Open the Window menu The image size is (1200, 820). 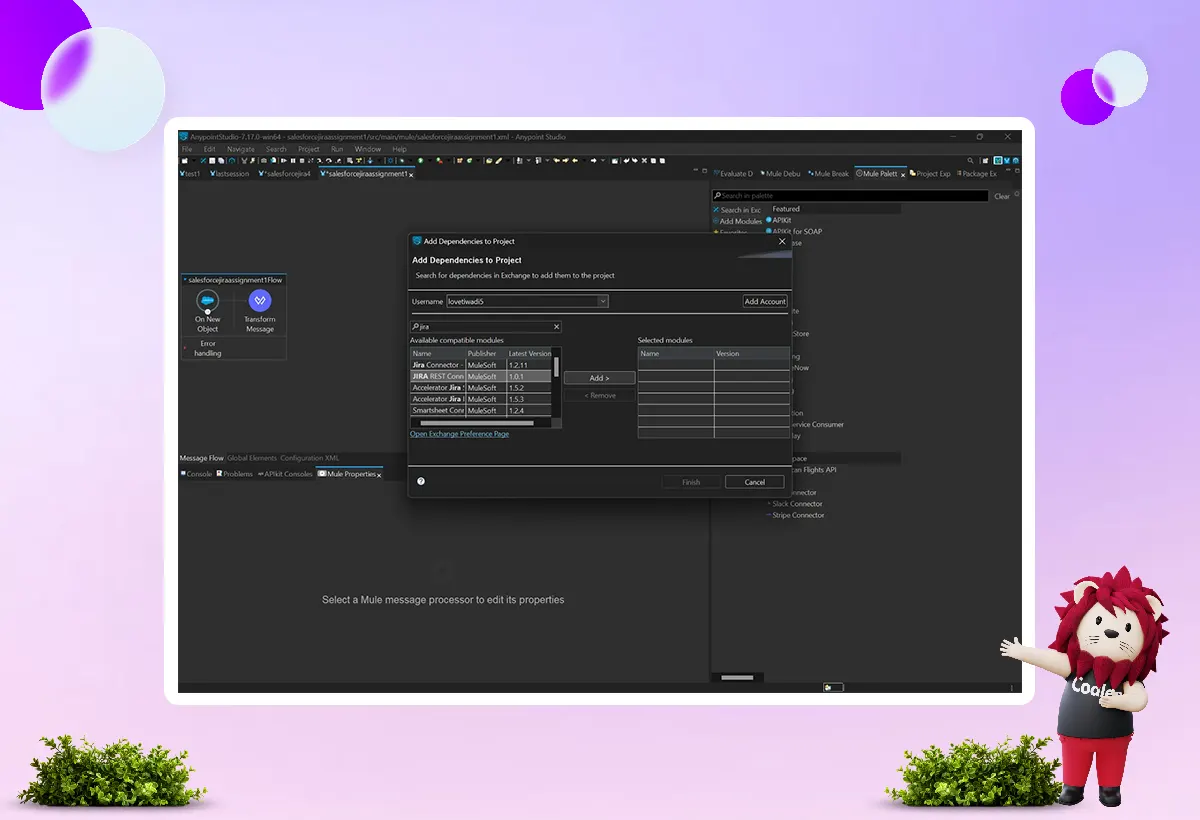pos(368,149)
